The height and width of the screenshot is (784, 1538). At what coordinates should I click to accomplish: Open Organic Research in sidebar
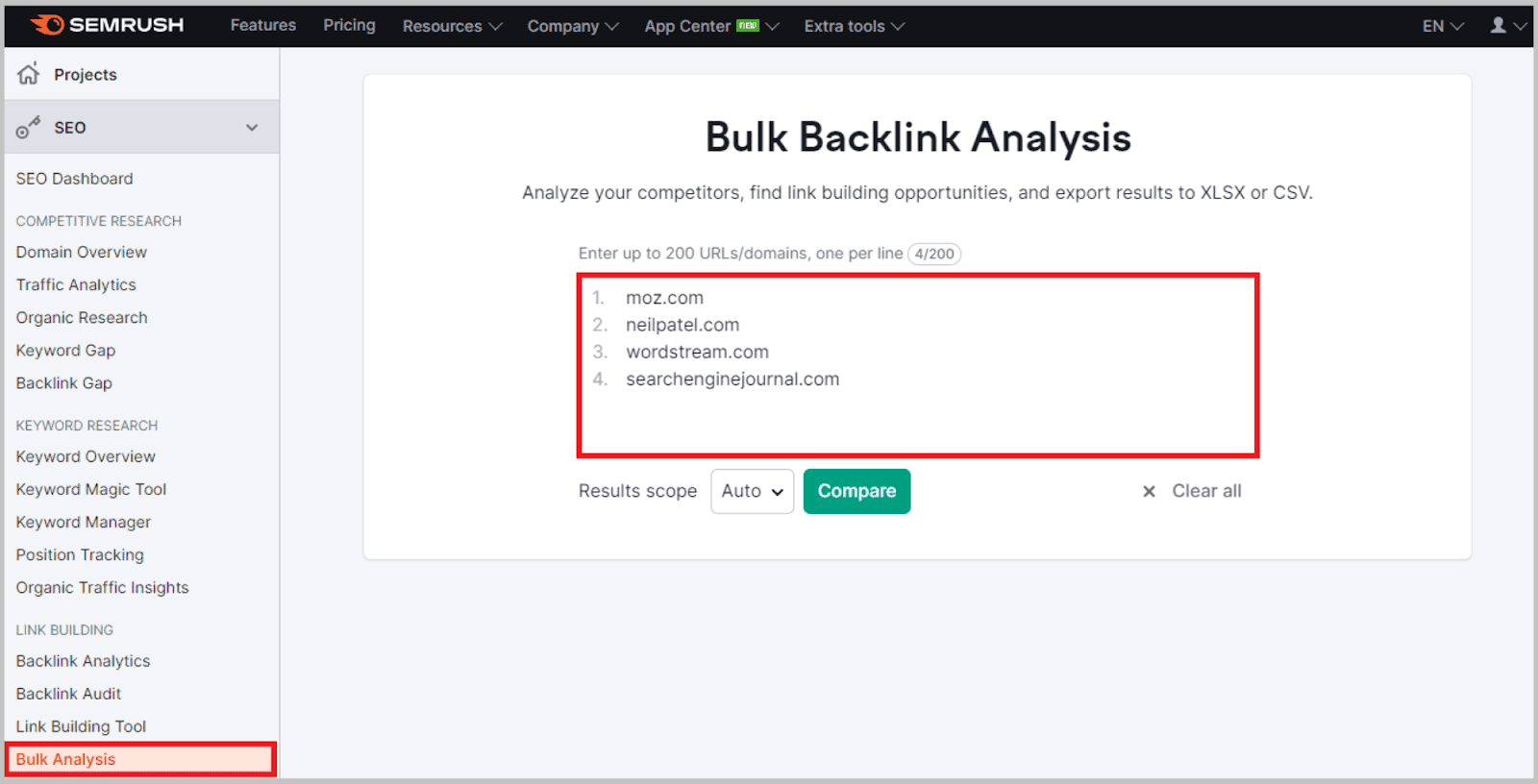click(82, 317)
